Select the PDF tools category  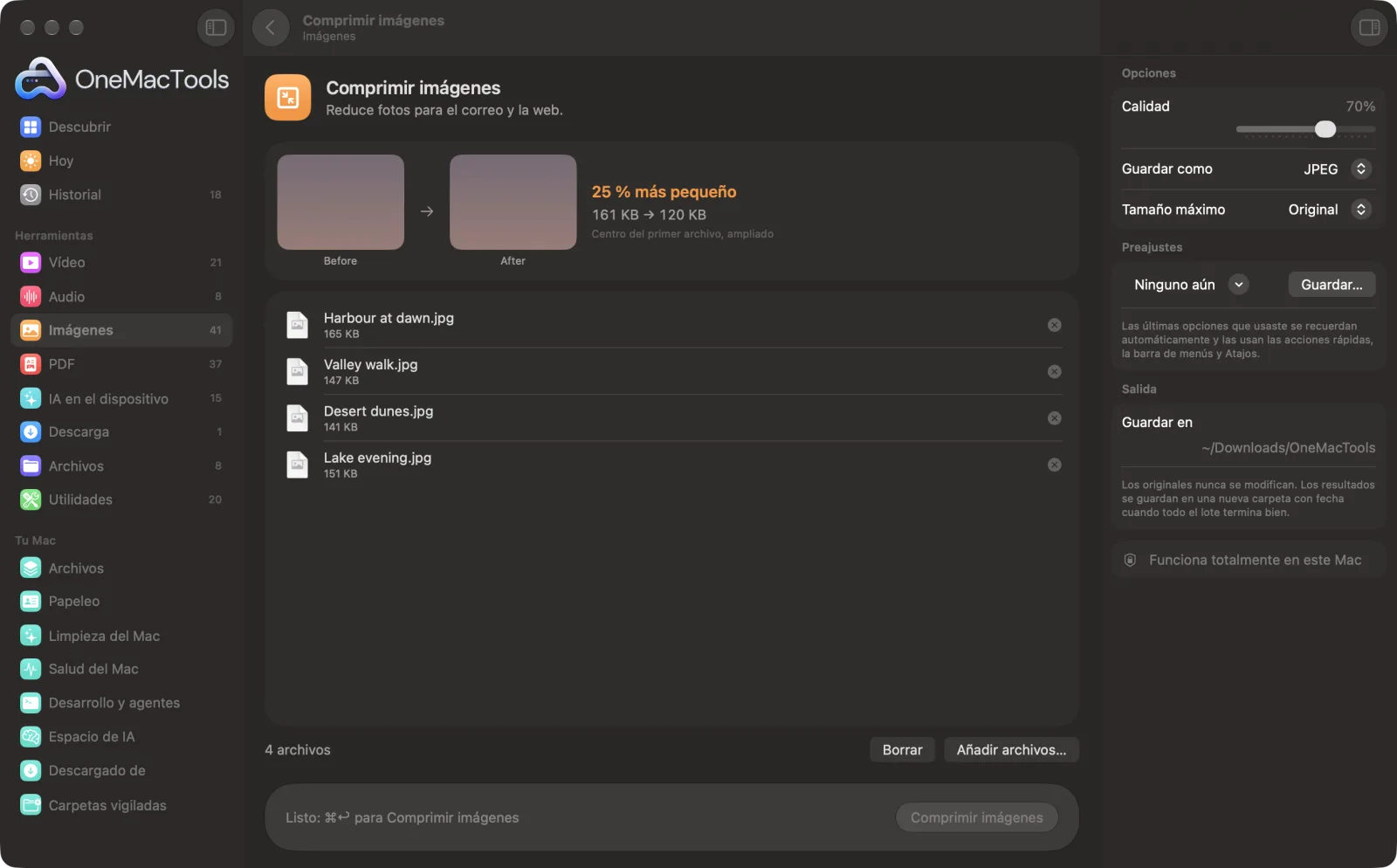tap(121, 364)
